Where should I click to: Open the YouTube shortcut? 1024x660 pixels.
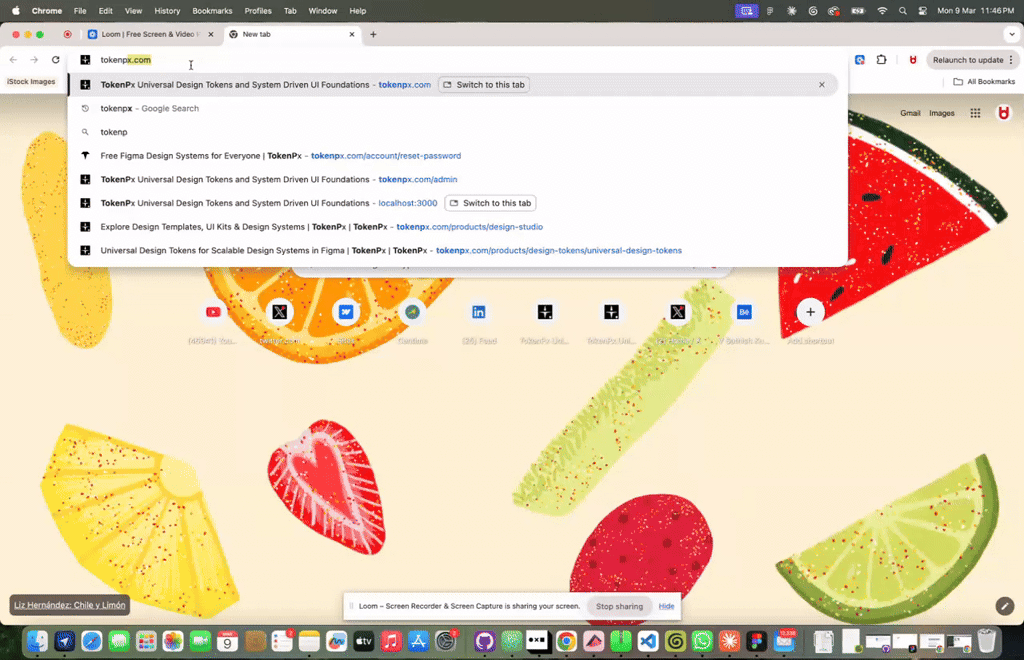click(x=213, y=312)
